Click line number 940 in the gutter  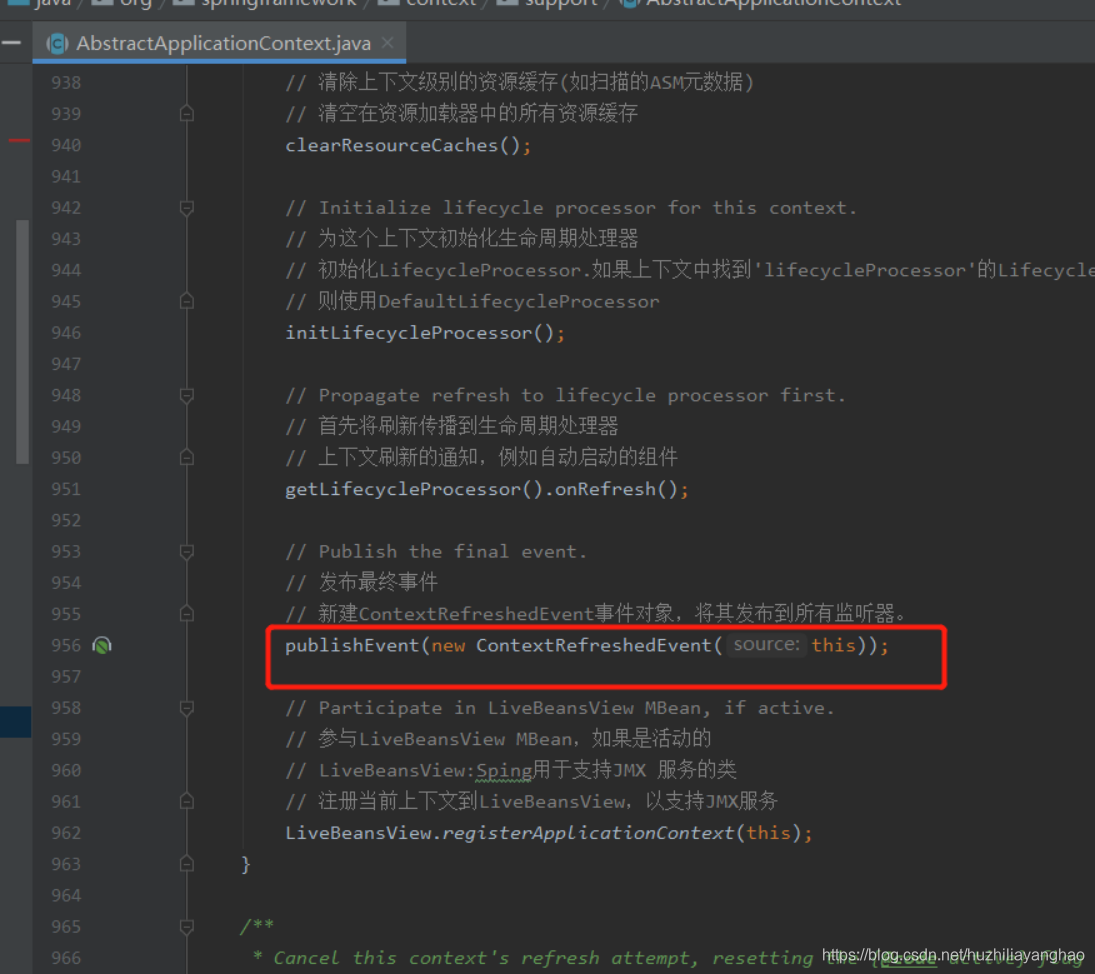click(66, 145)
